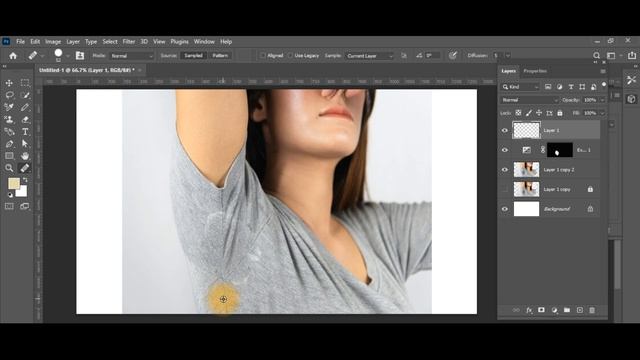Set source to Pattern
Viewport: 640px width, 360px height.
point(220,56)
